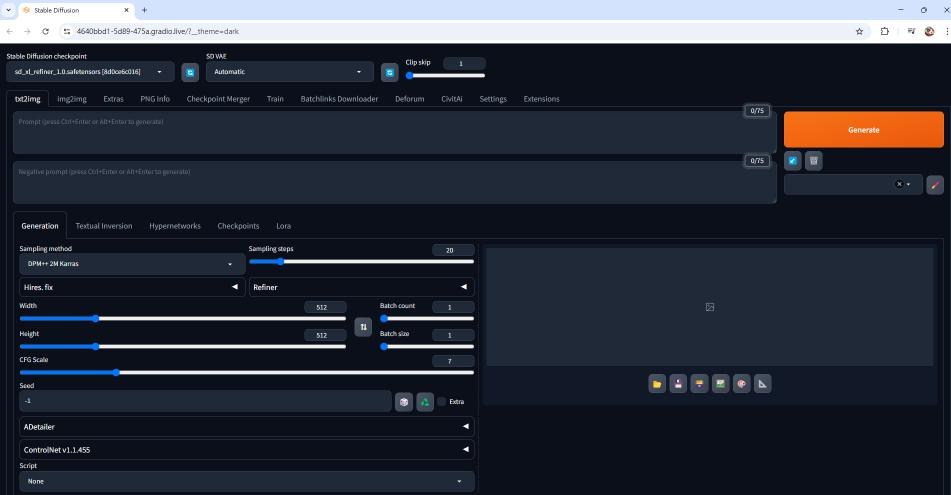The width and height of the screenshot is (951, 495).
Task: Expand the ControlNet v1.1.455 panel
Action: (246, 450)
